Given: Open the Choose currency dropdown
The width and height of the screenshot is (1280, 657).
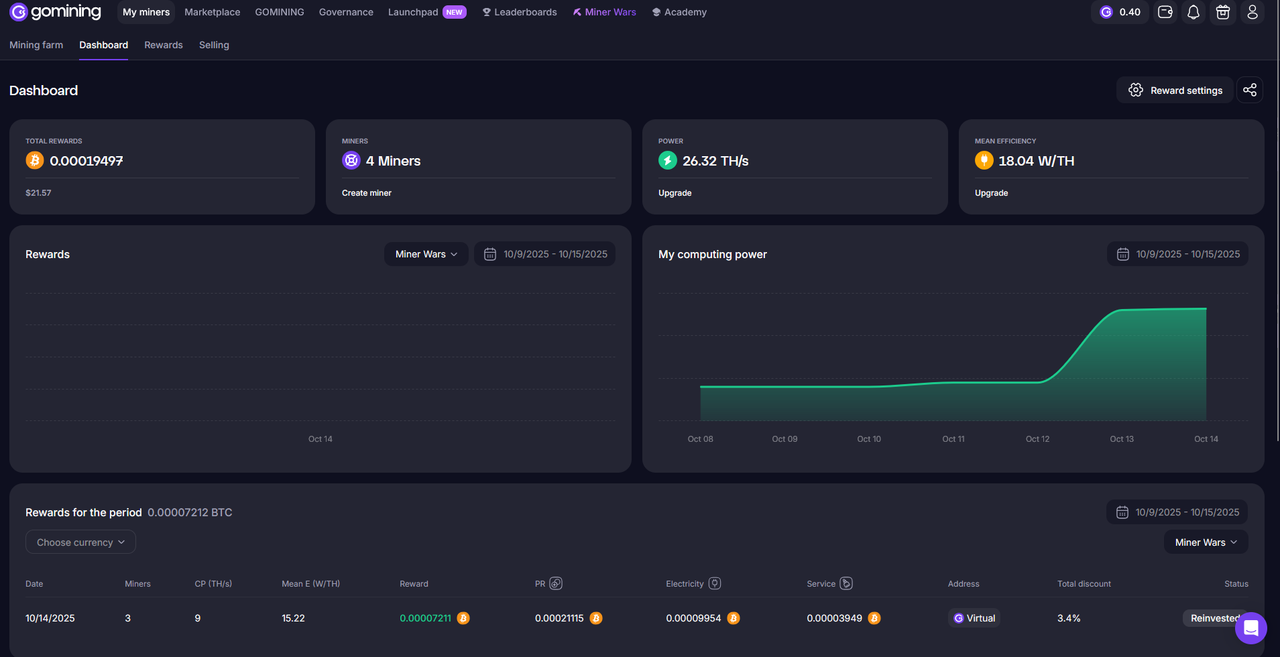Looking at the screenshot, I should tap(81, 542).
